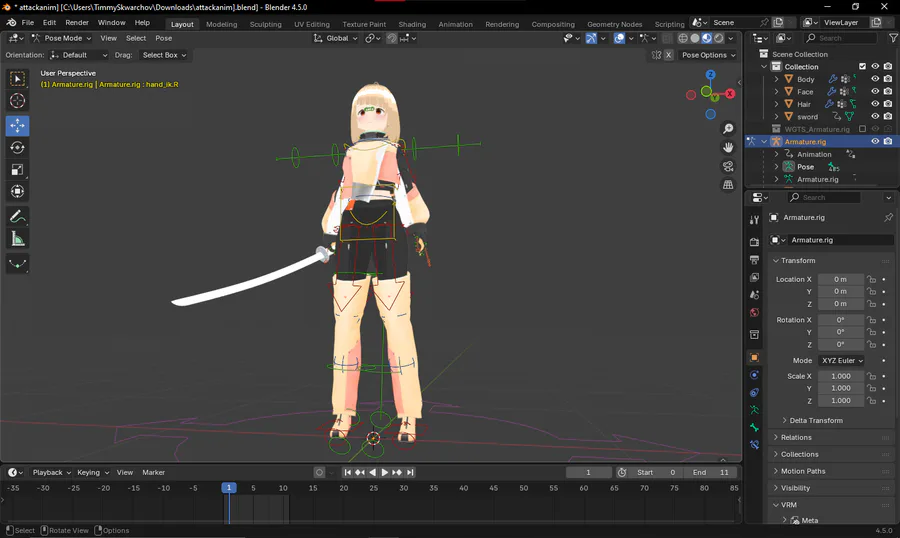Viewport: 900px width, 538px height.
Task: Activate the Scale tool
Action: [x=17, y=169]
